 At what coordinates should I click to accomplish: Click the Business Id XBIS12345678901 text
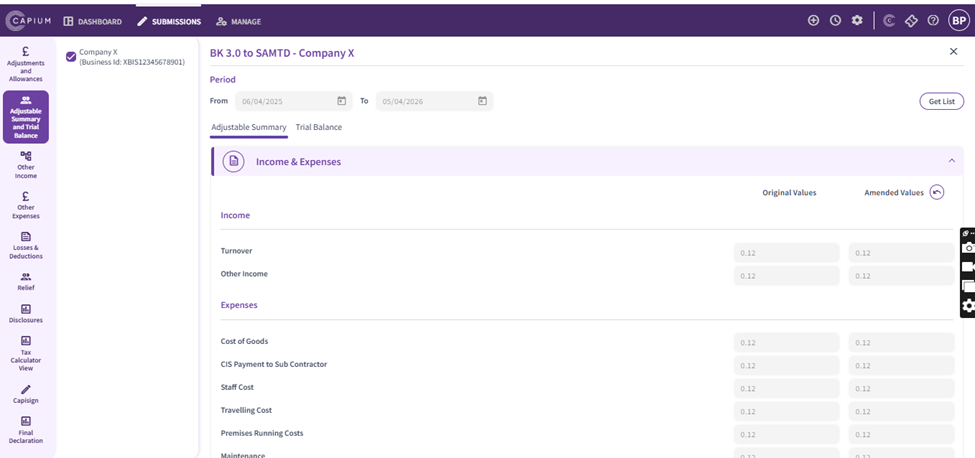point(132,62)
